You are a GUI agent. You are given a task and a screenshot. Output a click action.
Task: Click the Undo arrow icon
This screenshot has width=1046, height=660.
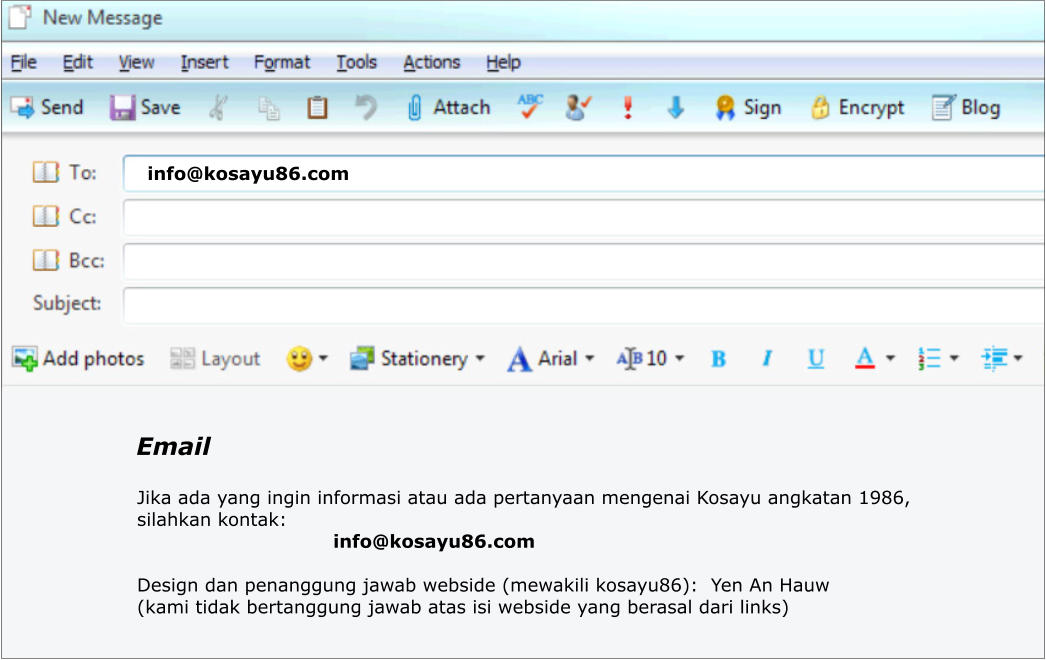coord(366,107)
